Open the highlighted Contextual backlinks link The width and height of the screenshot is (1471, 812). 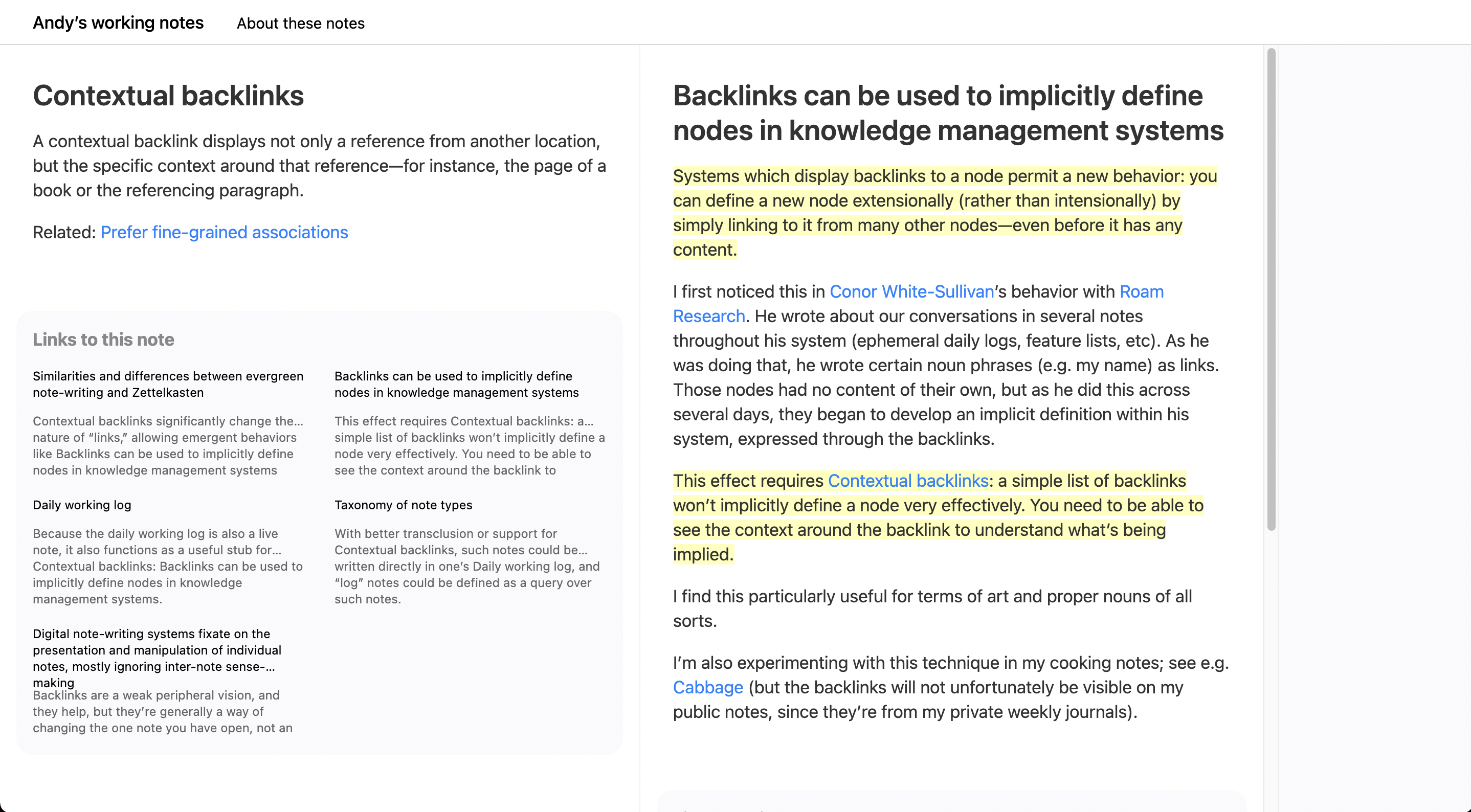tap(908, 481)
